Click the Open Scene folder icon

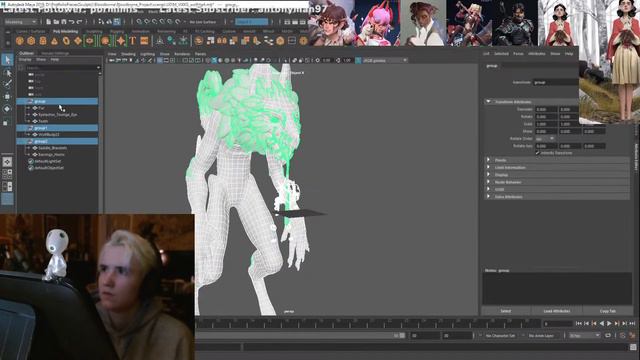tap(56, 22)
